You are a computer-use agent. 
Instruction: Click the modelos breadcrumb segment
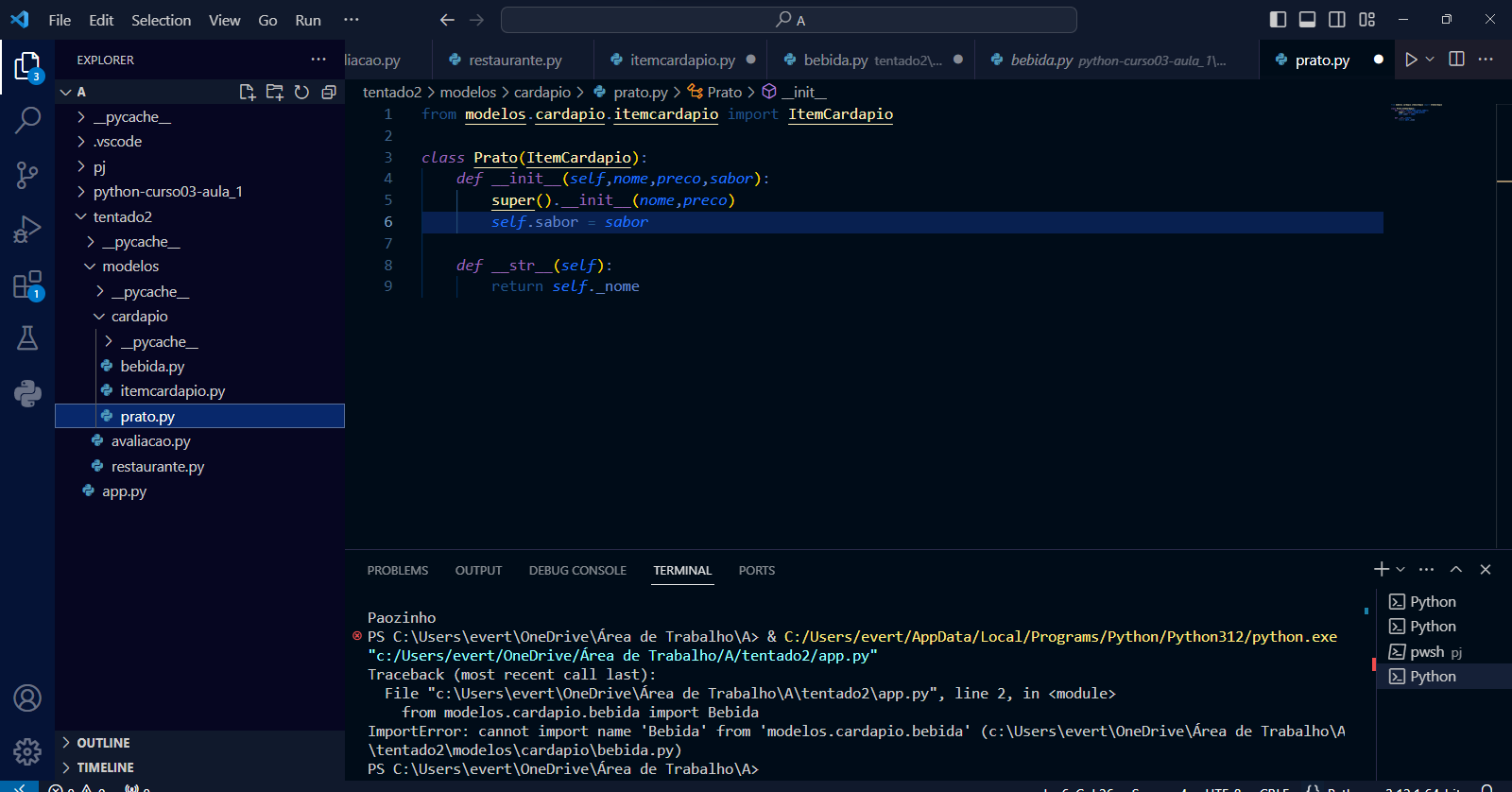(x=468, y=92)
